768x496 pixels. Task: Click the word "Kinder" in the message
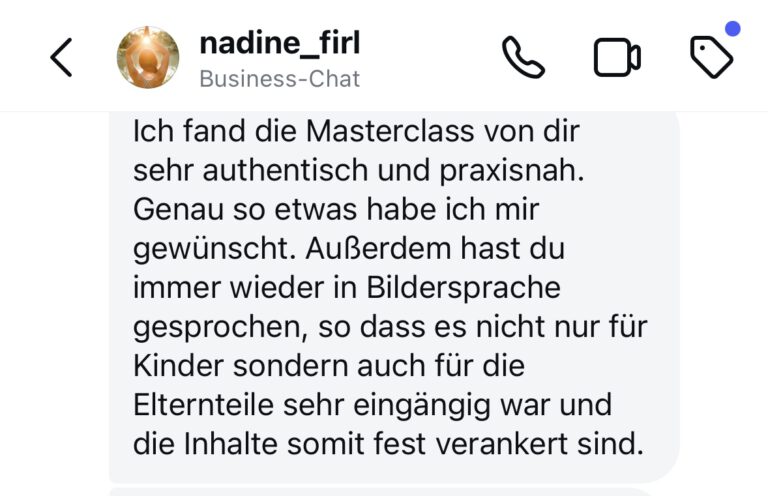point(170,366)
